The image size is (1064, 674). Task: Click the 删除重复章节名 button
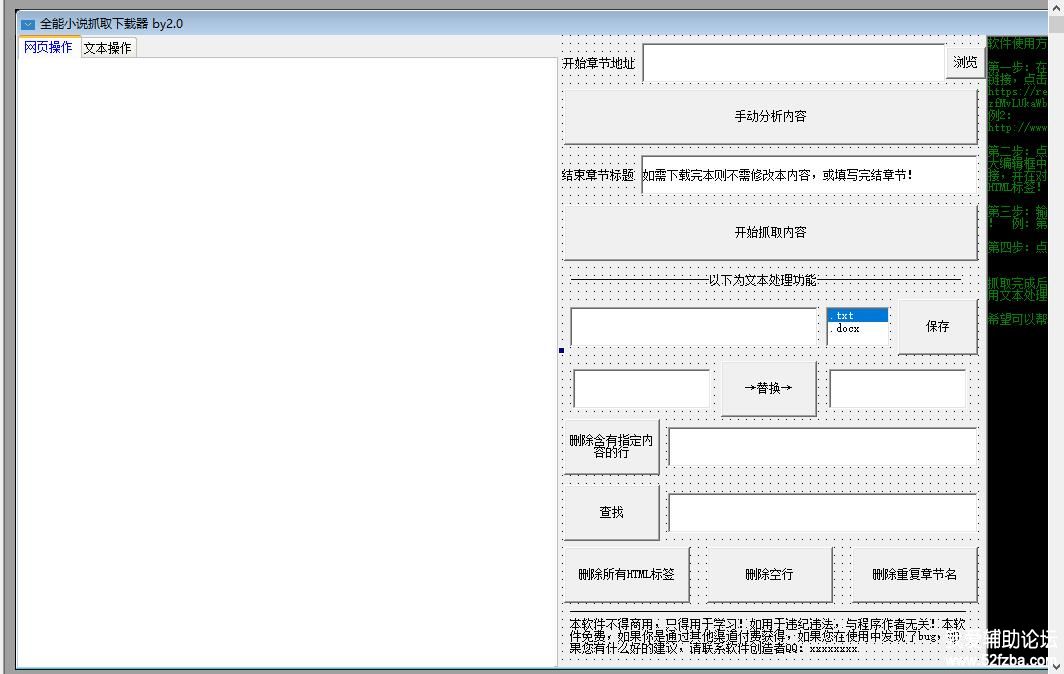coord(915,575)
